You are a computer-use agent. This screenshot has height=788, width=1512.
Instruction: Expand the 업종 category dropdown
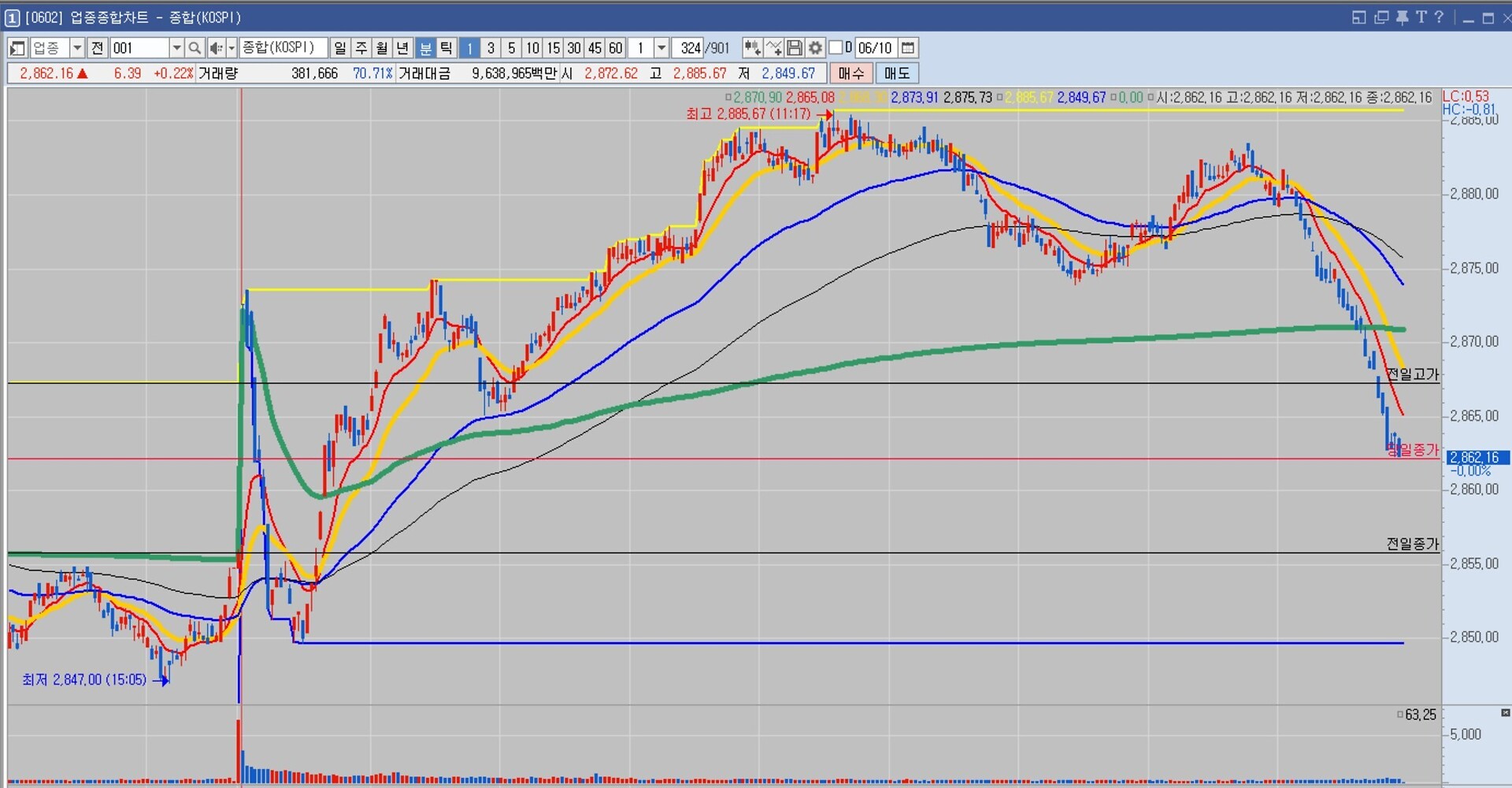(x=77, y=48)
